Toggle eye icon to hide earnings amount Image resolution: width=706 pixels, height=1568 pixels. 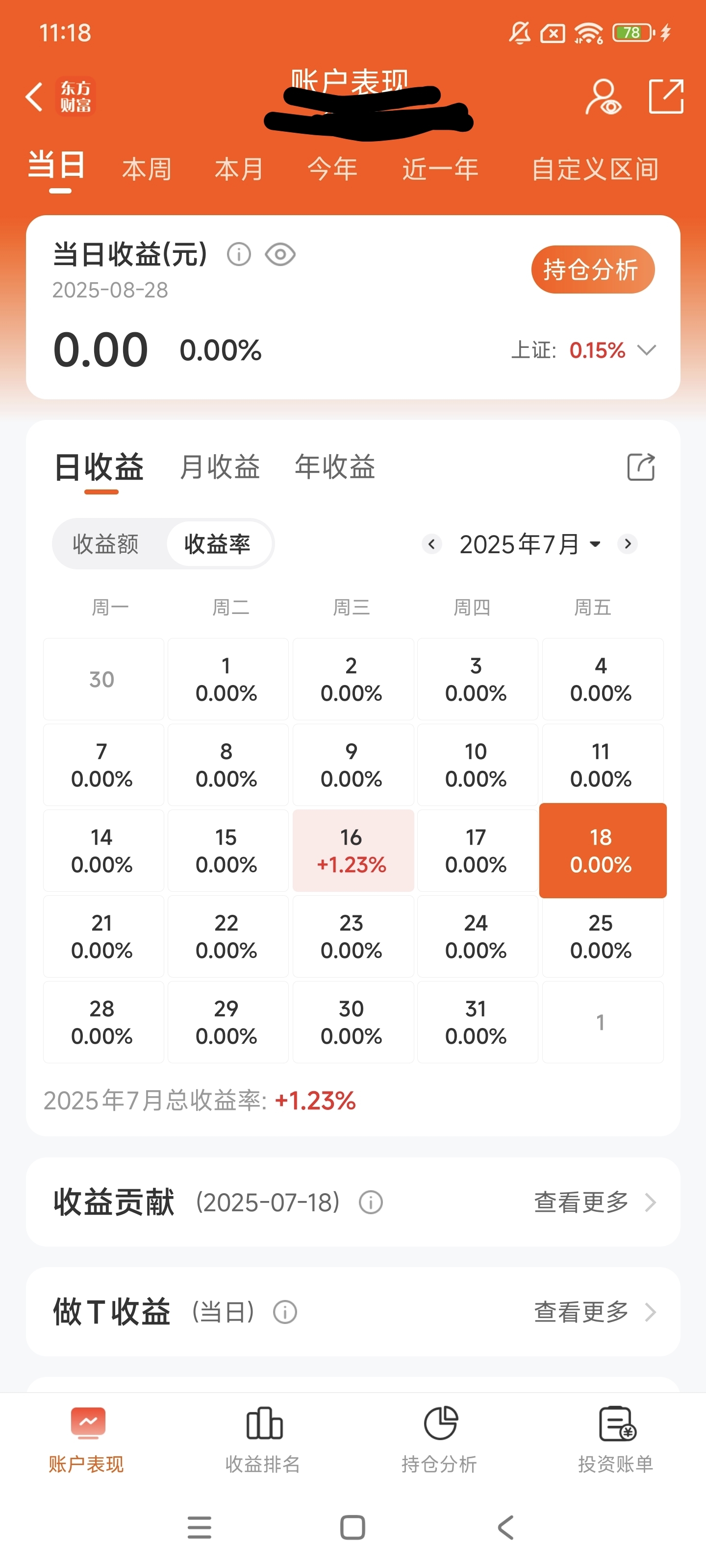coord(280,254)
